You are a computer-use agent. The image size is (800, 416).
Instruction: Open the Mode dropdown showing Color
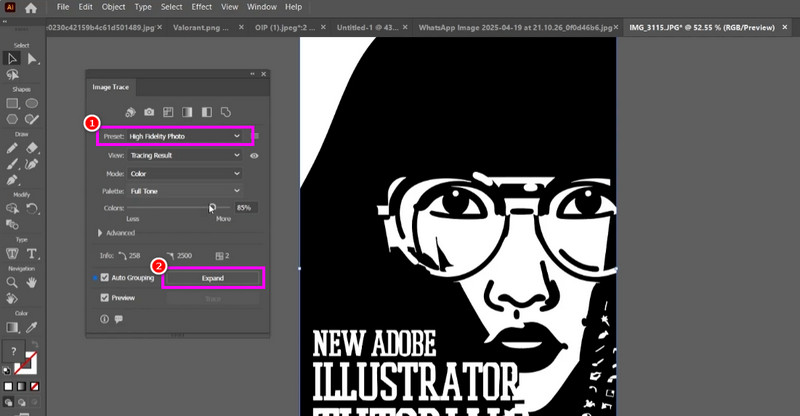184,174
